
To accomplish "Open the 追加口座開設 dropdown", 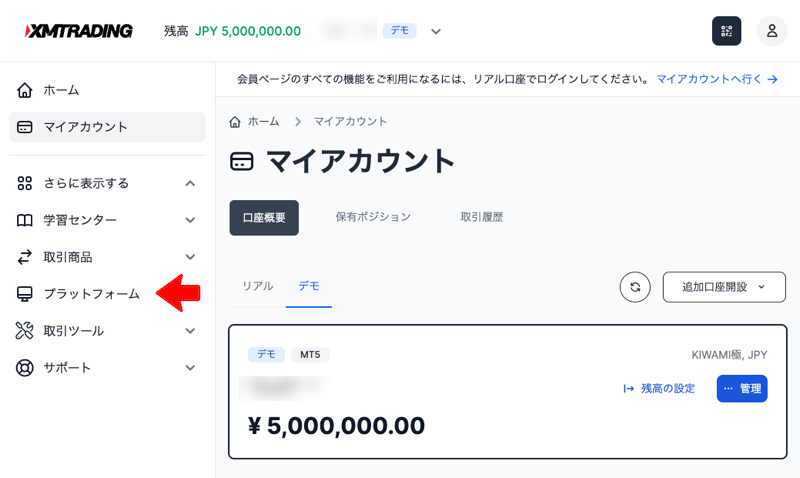I will point(724,287).
